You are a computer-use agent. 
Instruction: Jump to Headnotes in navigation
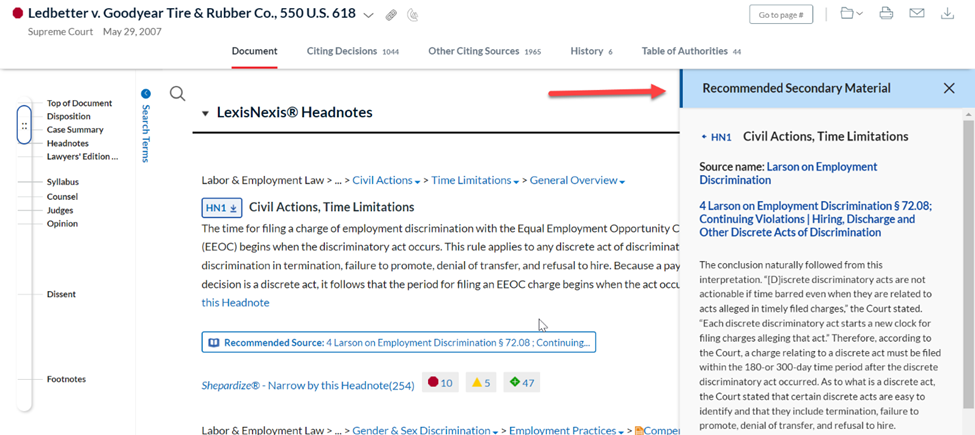point(68,143)
